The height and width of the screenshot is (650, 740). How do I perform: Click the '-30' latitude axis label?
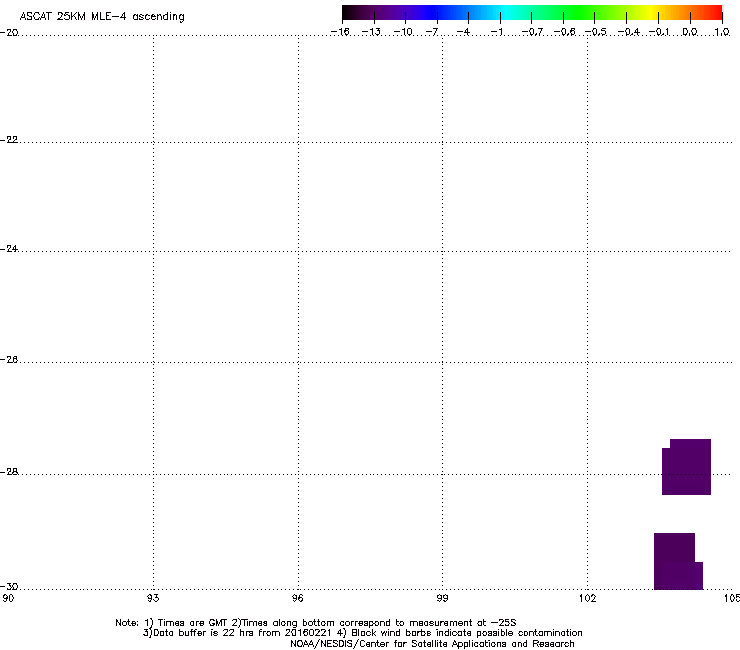(x=9, y=586)
